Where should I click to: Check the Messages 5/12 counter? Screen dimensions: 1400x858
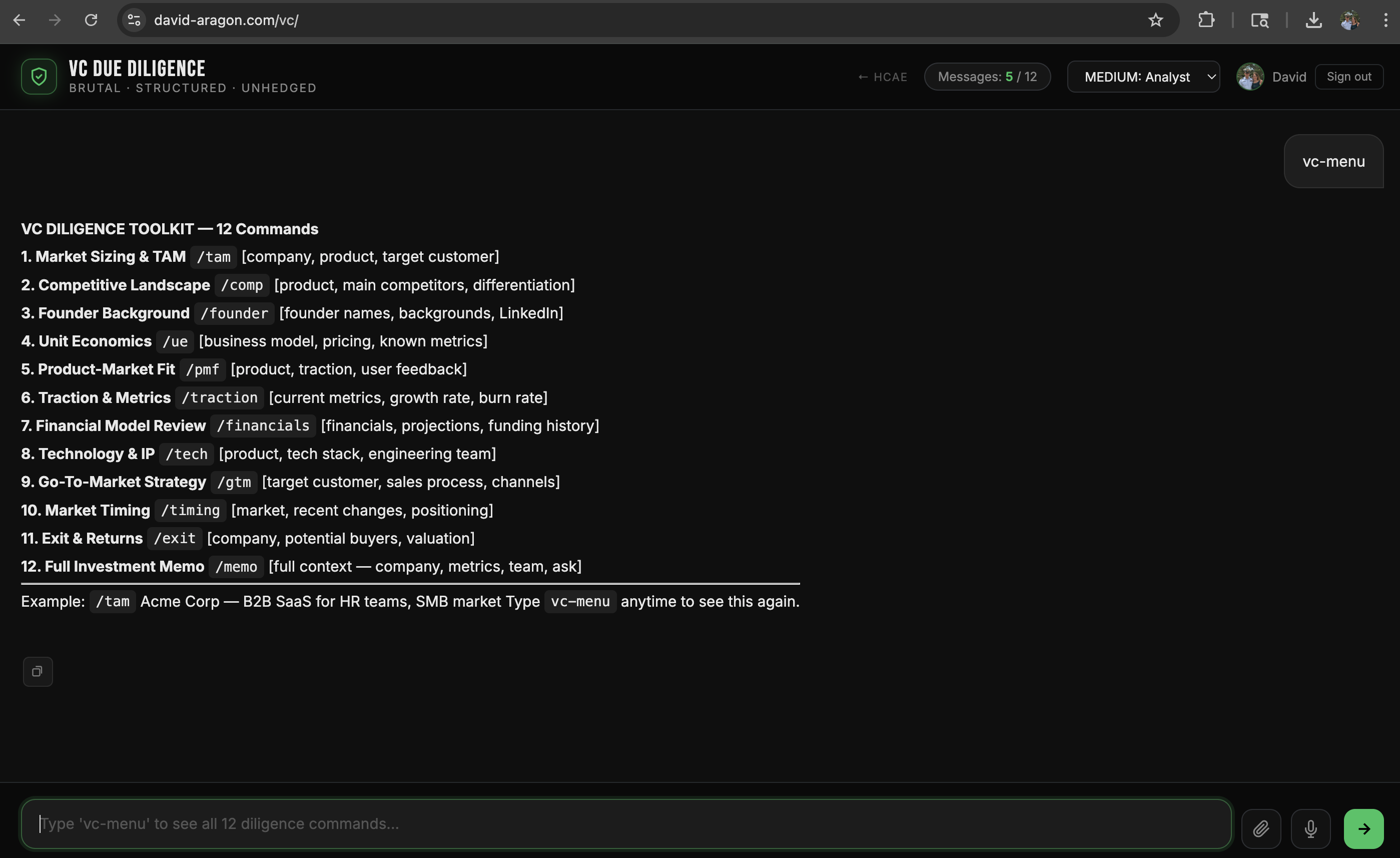click(988, 76)
